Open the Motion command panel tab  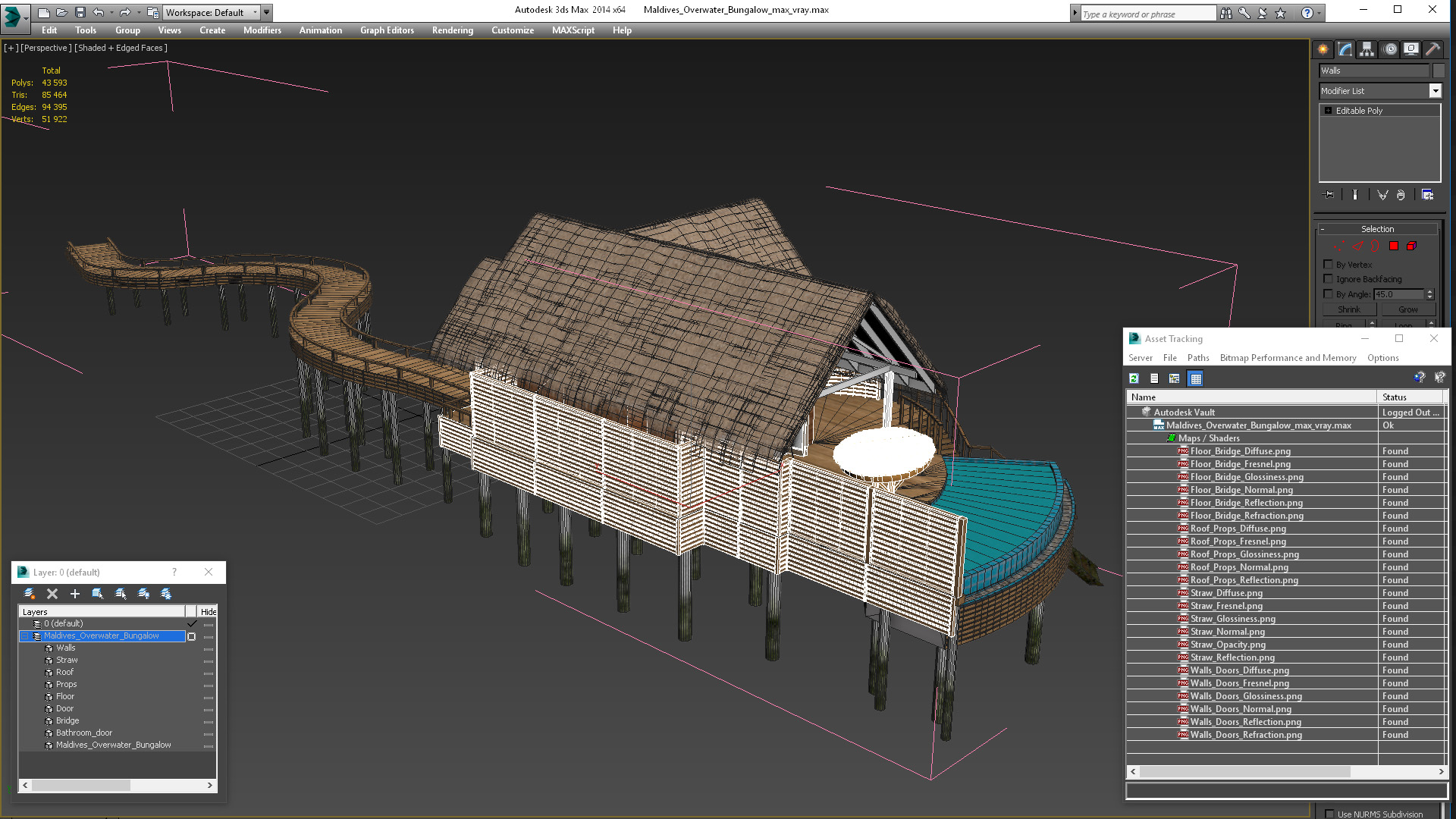1389,49
